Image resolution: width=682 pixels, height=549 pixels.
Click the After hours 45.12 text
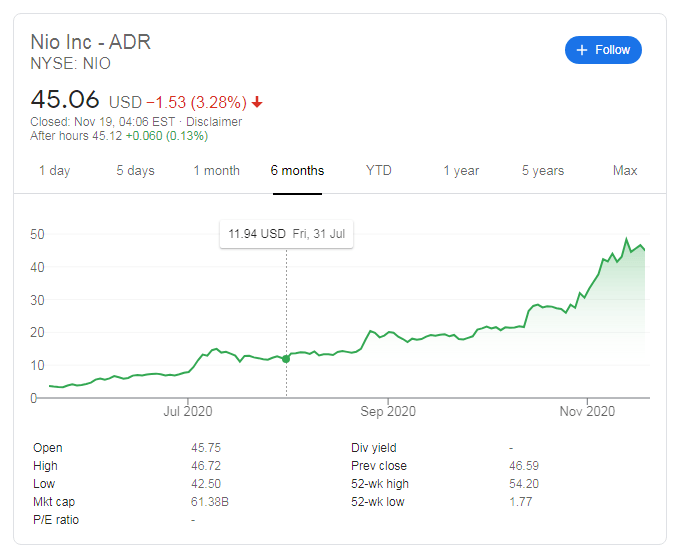tap(76, 136)
